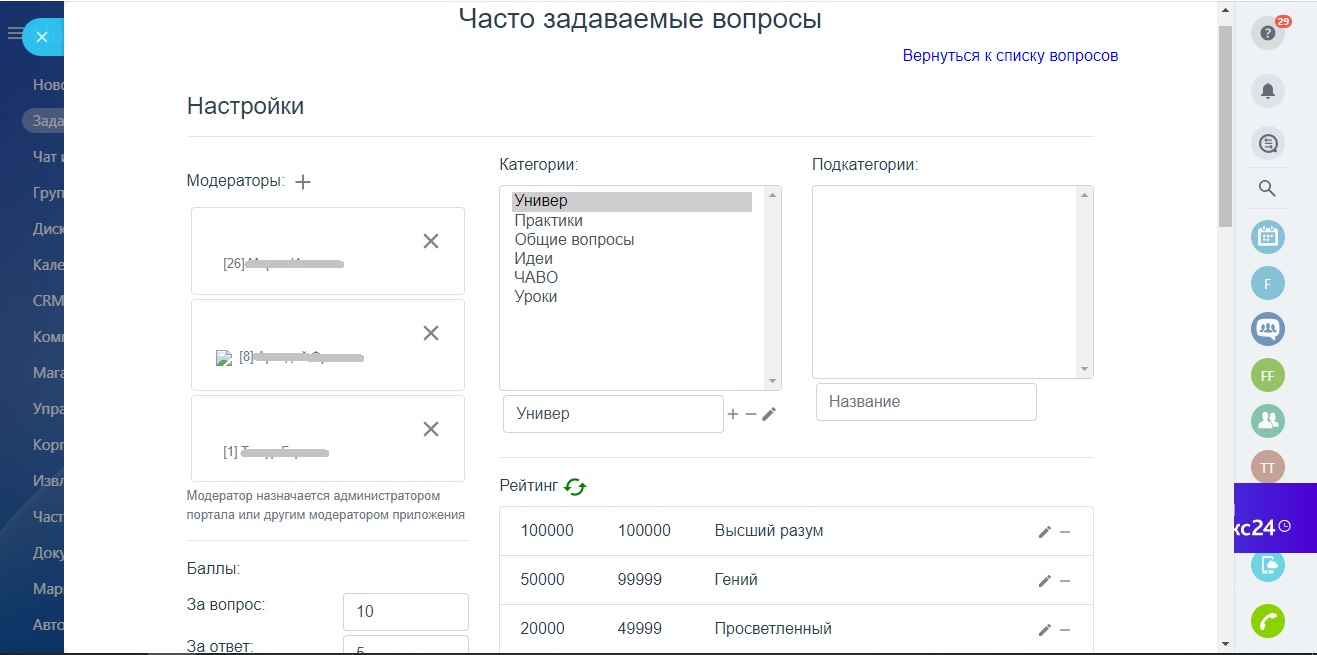Screen dimensions: 1317x655
Task: Remove the moderator with ID 1
Action: coord(431,429)
